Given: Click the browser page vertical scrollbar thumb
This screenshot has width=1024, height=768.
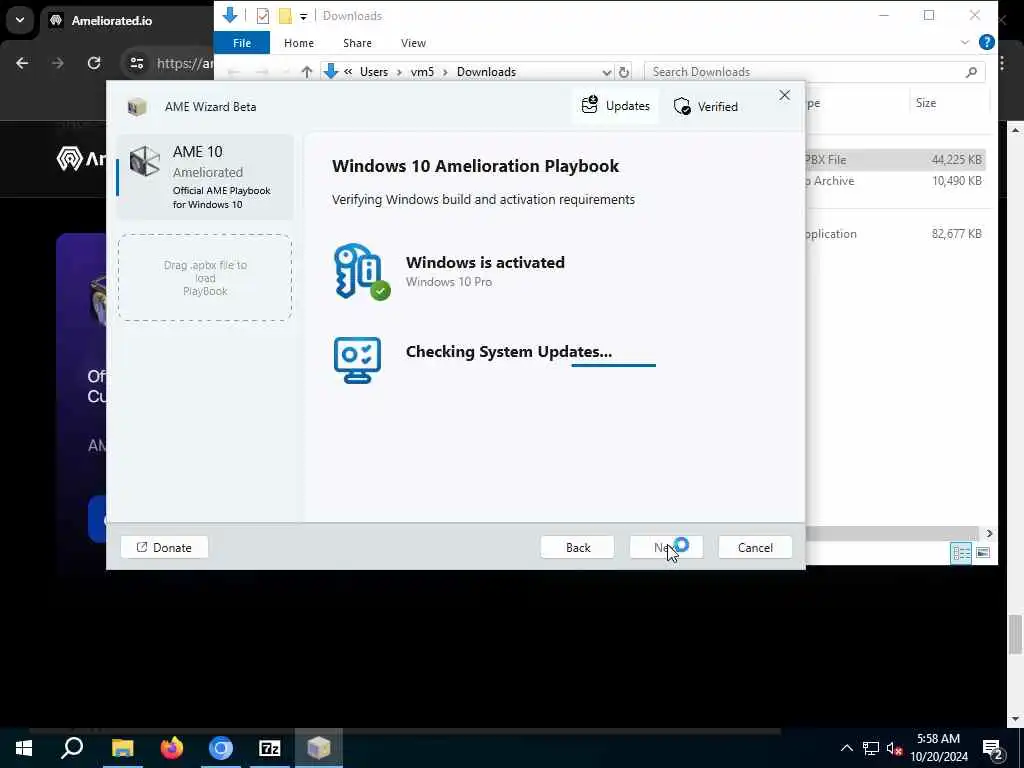Looking at the screenshot, I should click(x=1016, y=633).
